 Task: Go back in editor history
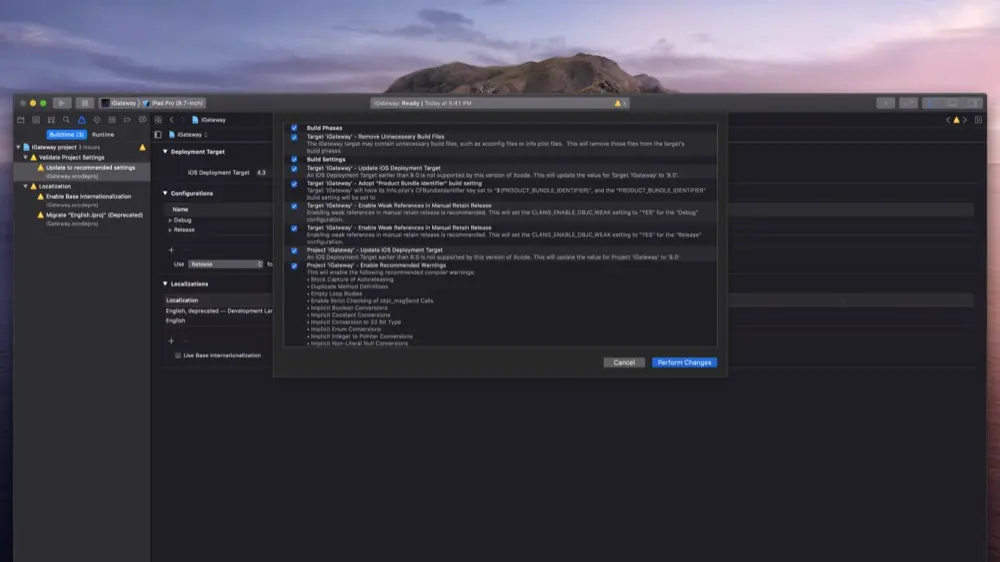[x=172, y=120]
